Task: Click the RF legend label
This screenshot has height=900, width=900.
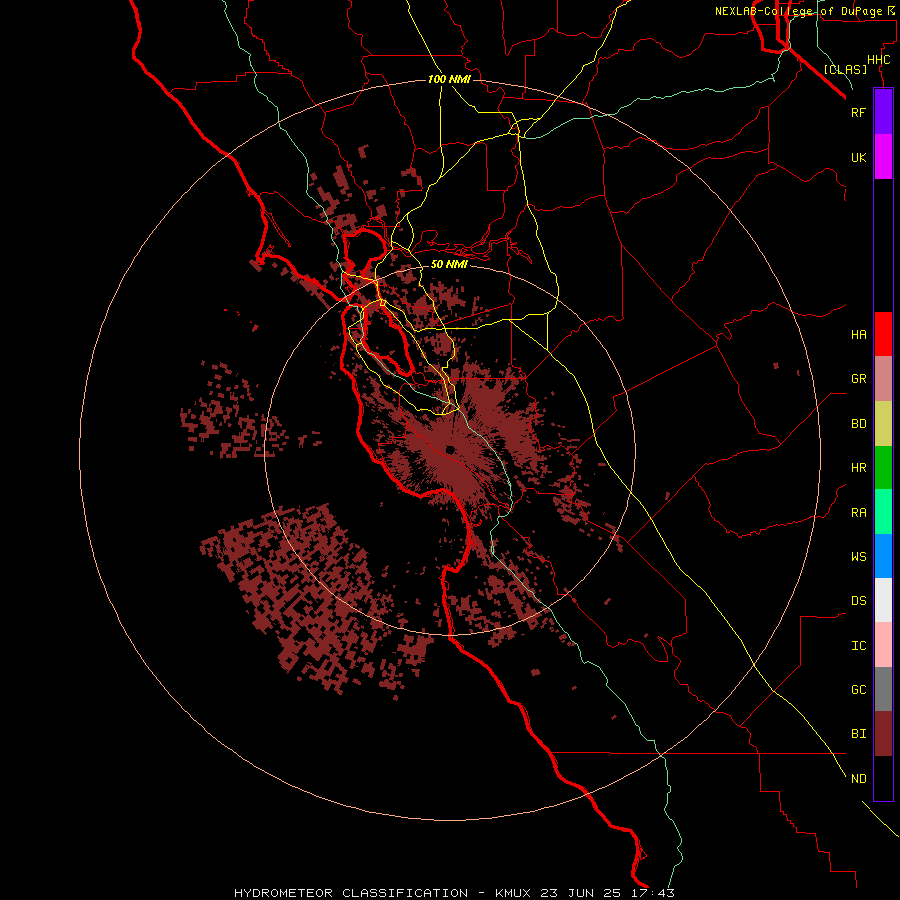Action: pyautogui.click(x=858, y=112)
